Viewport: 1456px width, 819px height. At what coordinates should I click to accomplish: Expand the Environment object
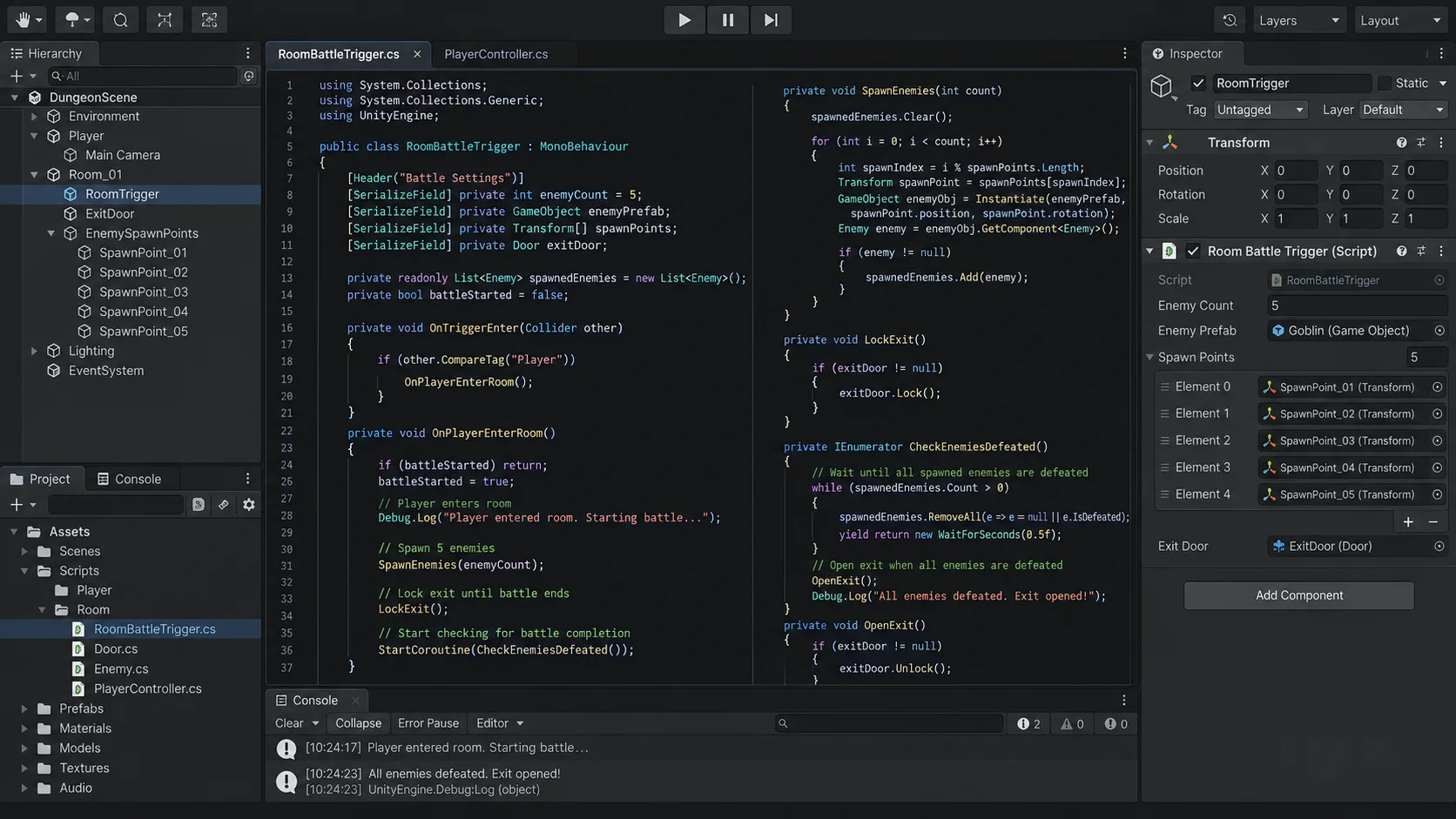34,117
